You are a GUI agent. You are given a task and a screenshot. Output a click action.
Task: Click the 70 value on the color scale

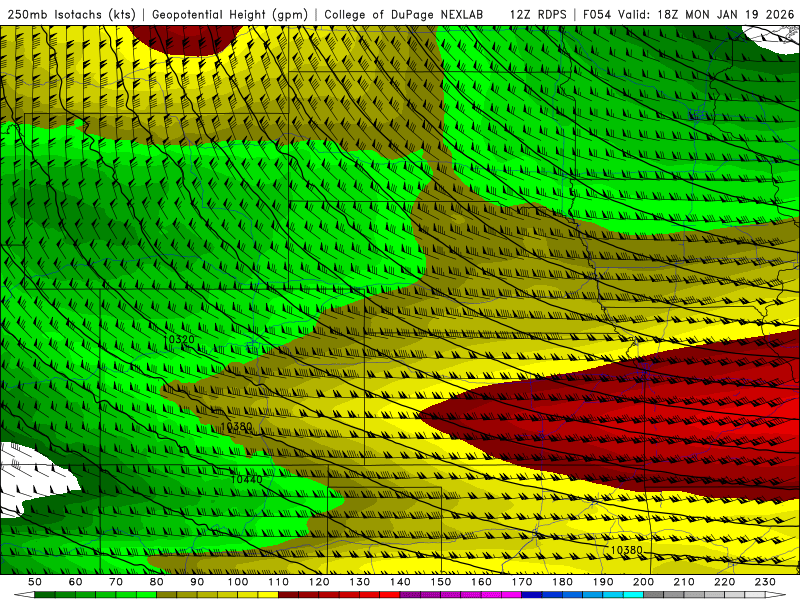tap(116, 582)
